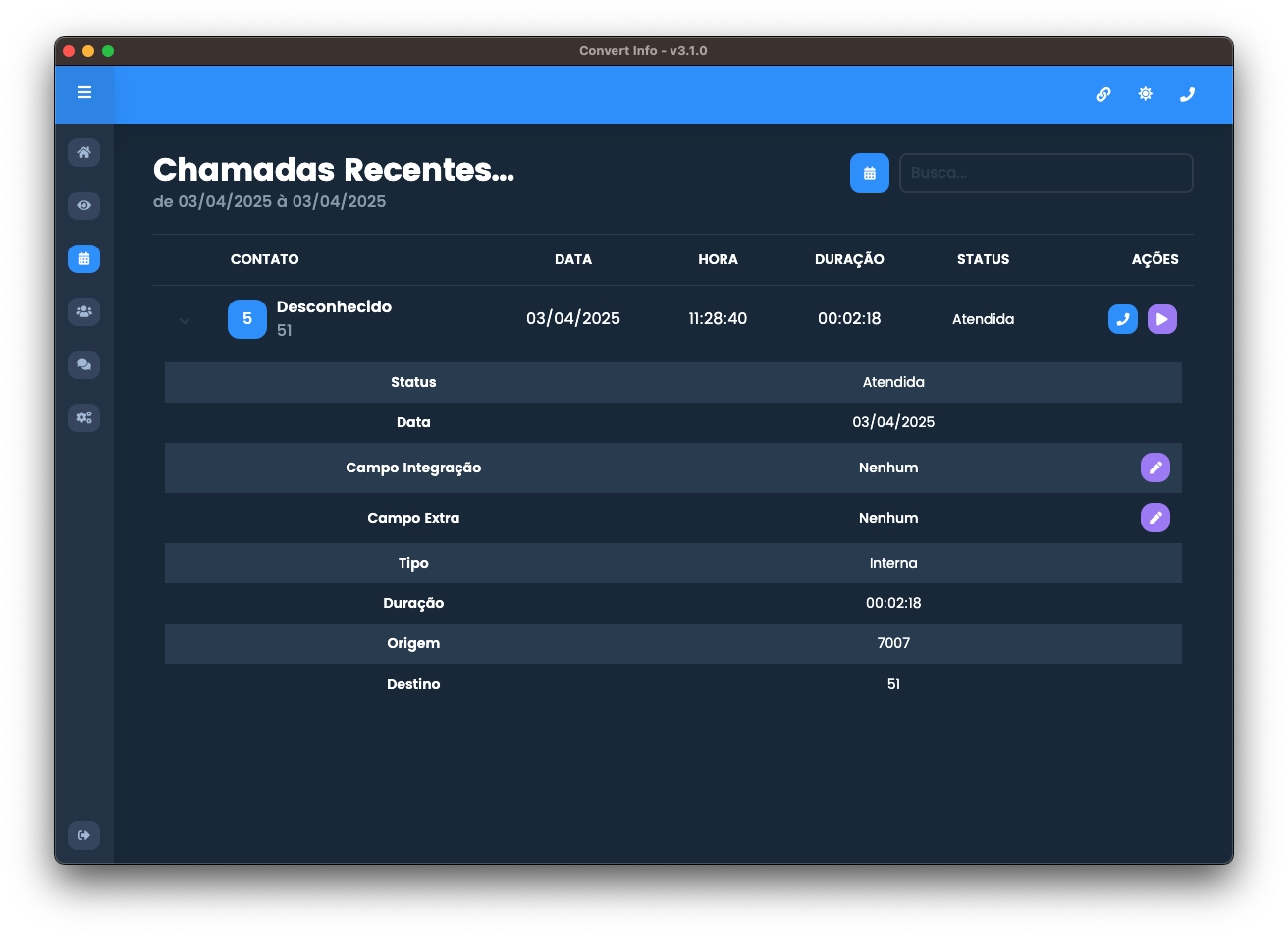Open the contacts group sidebar icon

point(84,311)
